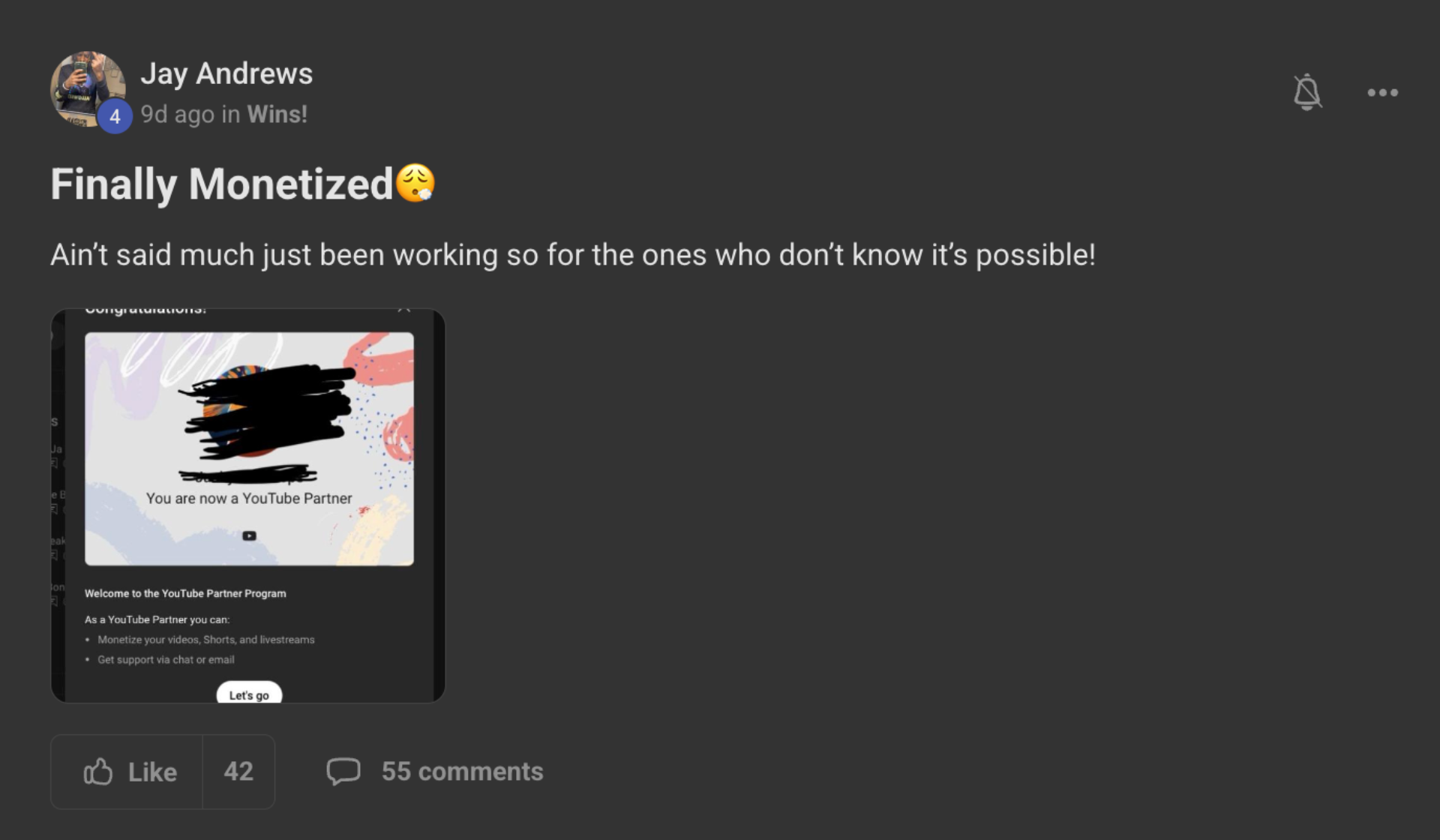Image resolution: width=1440 pixels, height=840 pixels.
Task: Click the post text about working quietly
Action: coord(572,255)
